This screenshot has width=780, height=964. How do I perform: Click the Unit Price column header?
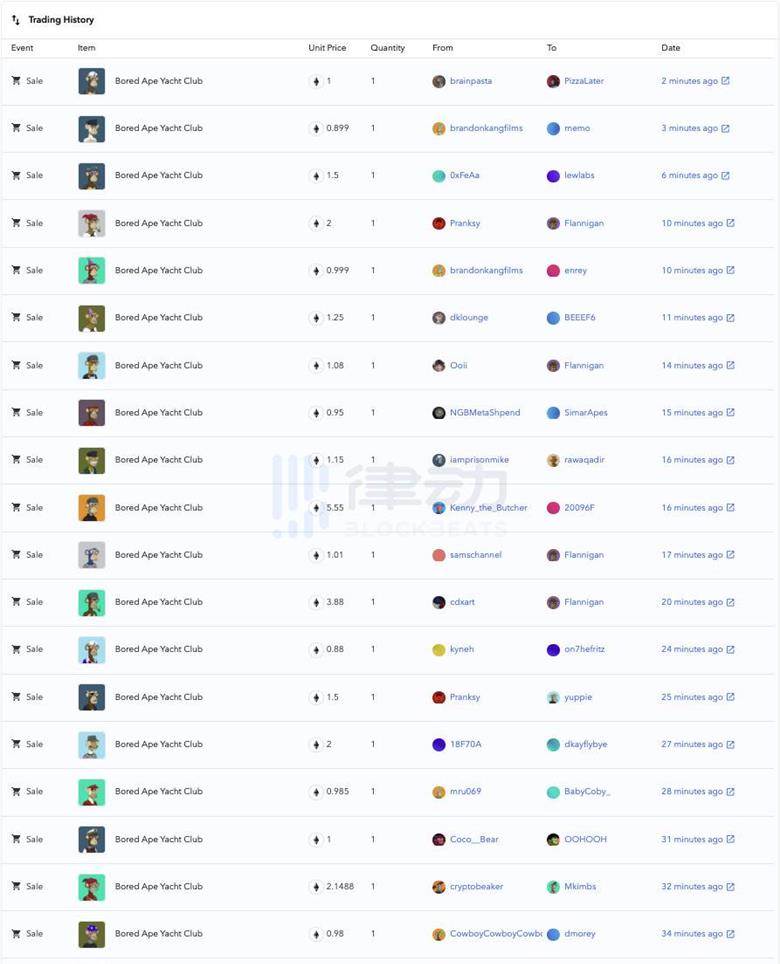327,47
